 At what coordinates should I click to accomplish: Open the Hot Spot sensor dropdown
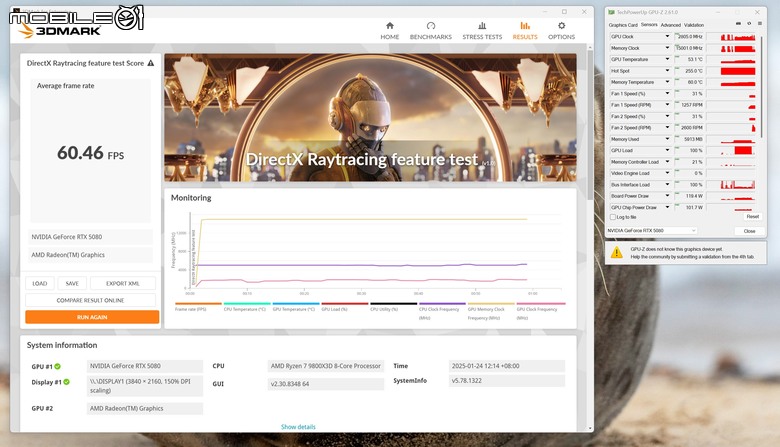[x=667, y=71]
